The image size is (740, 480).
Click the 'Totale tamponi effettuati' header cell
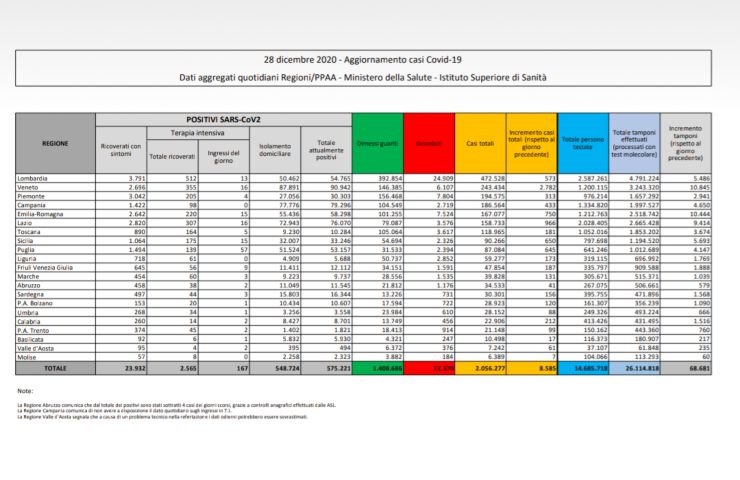click(634, 144)
